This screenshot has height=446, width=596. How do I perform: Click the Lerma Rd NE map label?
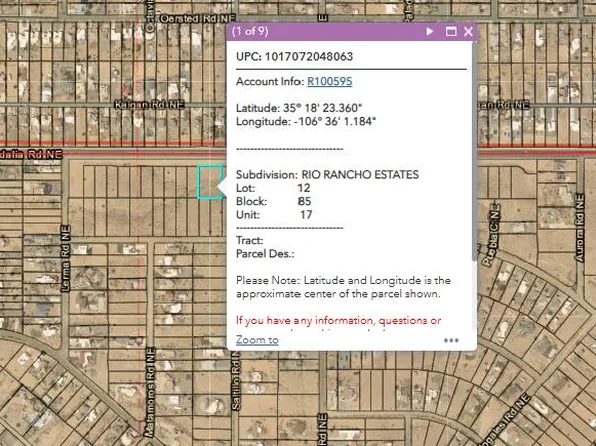pos(65,259)
